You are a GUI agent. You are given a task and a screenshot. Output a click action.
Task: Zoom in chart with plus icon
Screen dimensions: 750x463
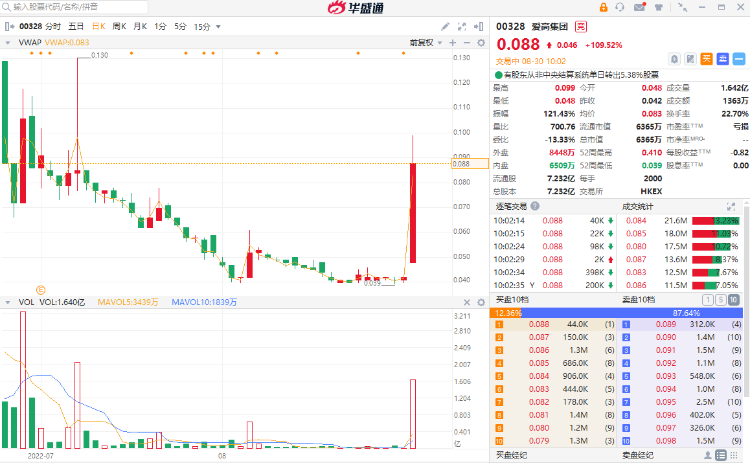(452, 43)
